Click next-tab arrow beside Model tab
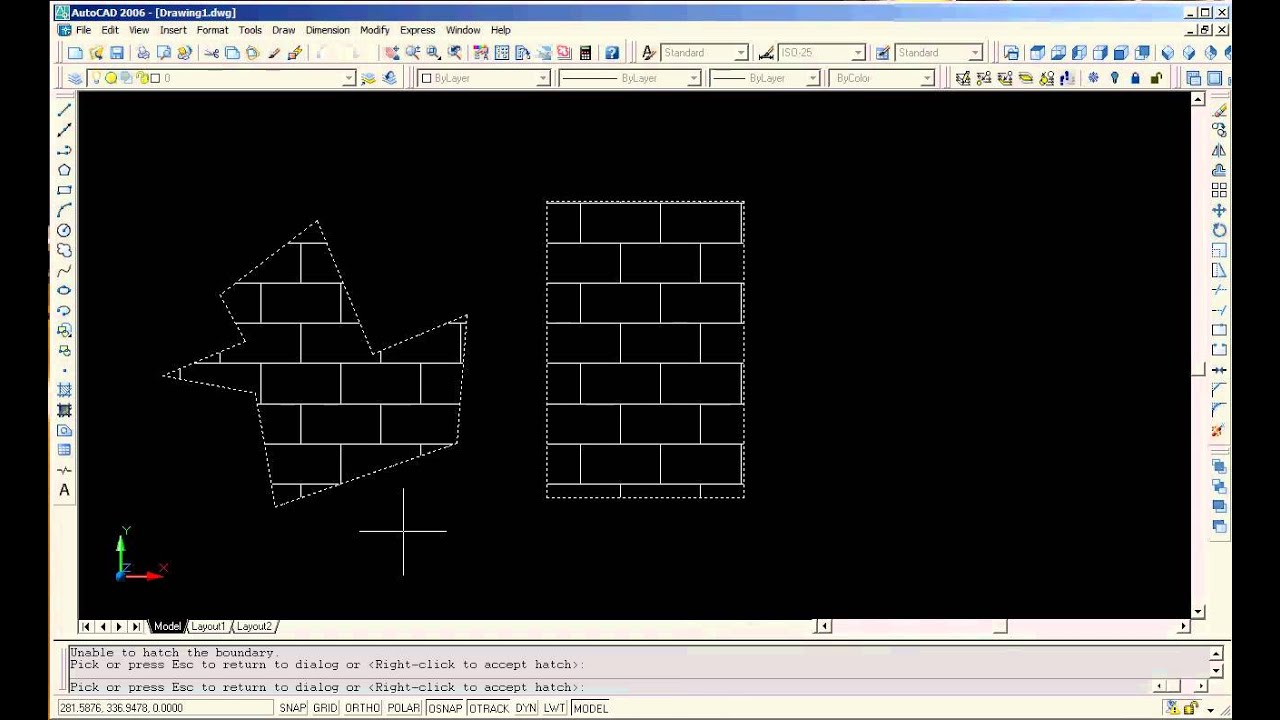Image resolution: width=1280 pixels, height=720 pixels. (x=119, y=626)
